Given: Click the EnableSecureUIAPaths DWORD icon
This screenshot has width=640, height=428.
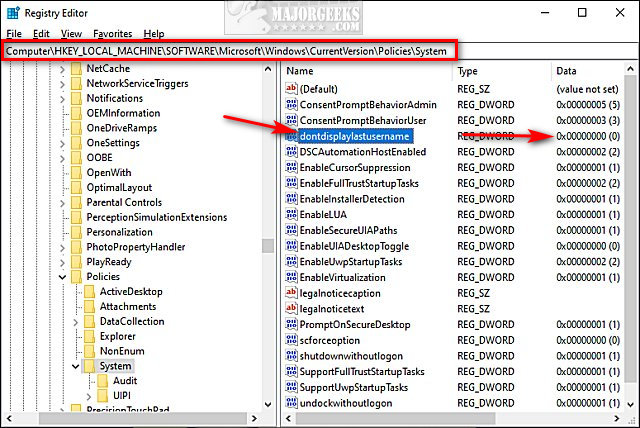Looking at the screenshot, I should pos(291,230).
